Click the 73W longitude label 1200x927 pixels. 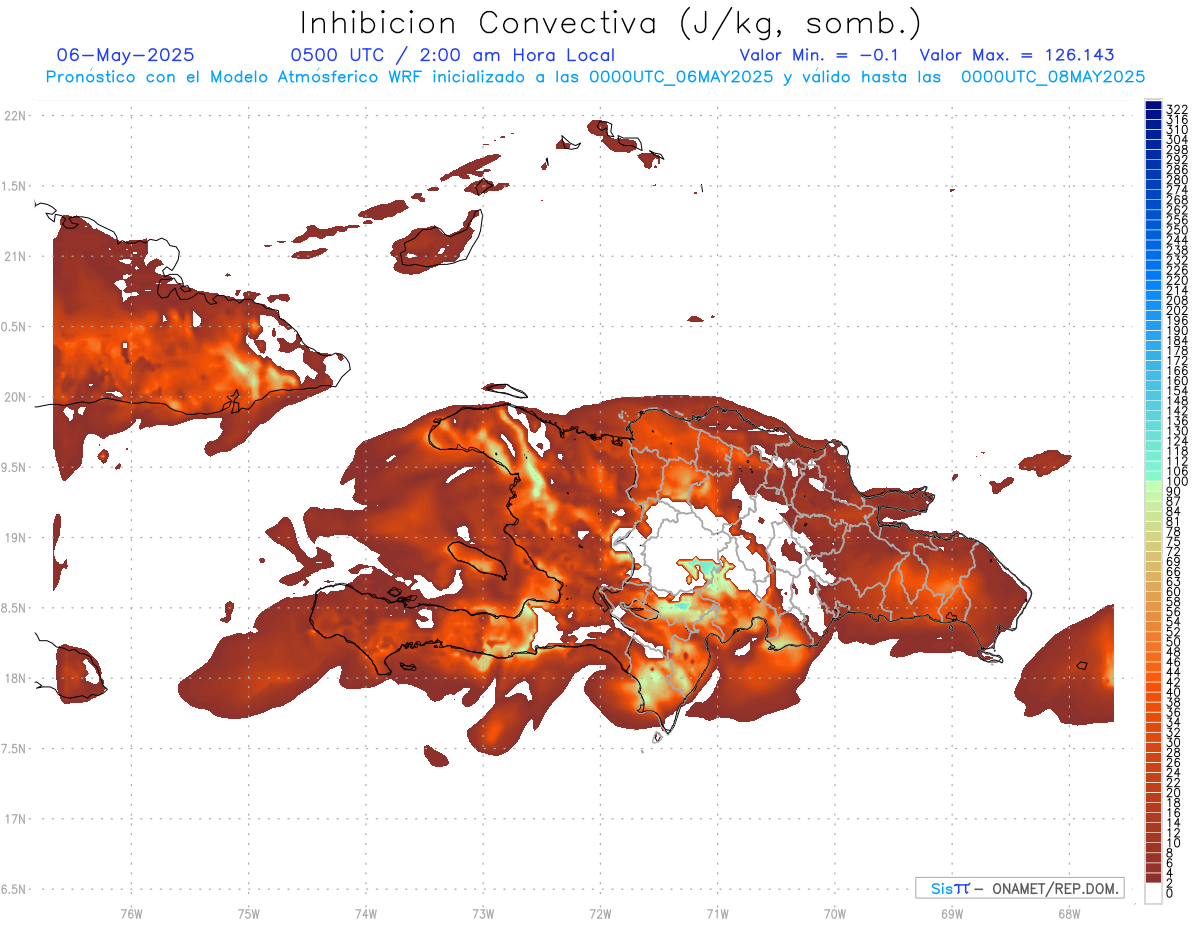pos(483,913)
